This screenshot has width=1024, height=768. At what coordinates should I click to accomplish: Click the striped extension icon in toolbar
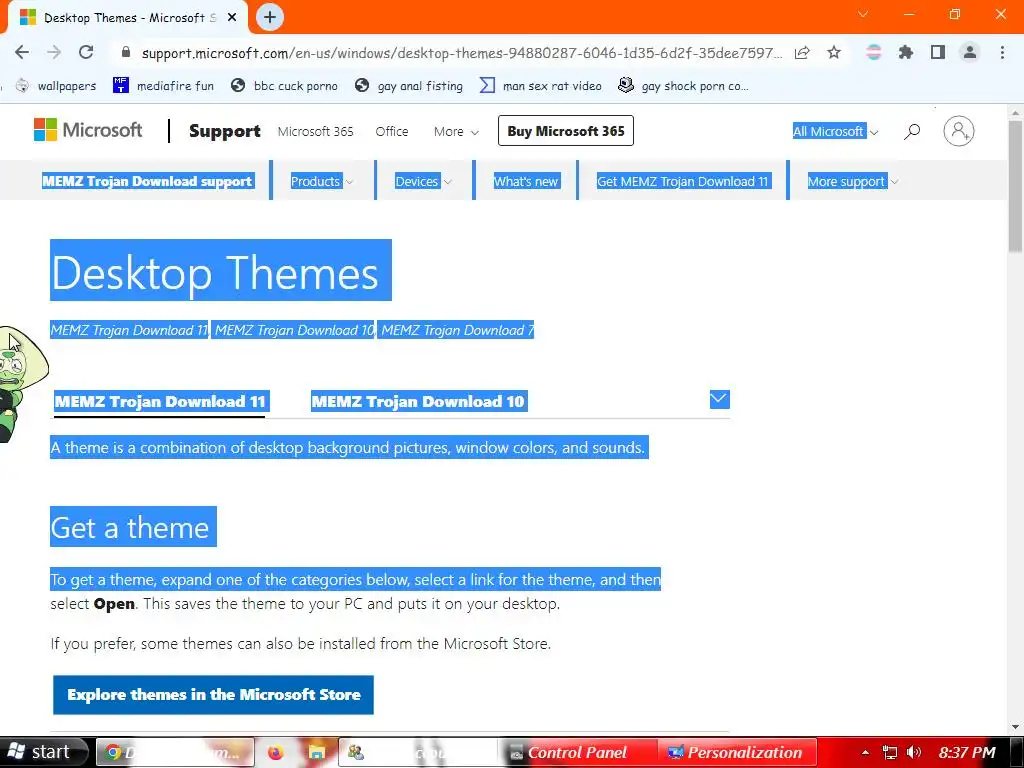click(874, 52)
